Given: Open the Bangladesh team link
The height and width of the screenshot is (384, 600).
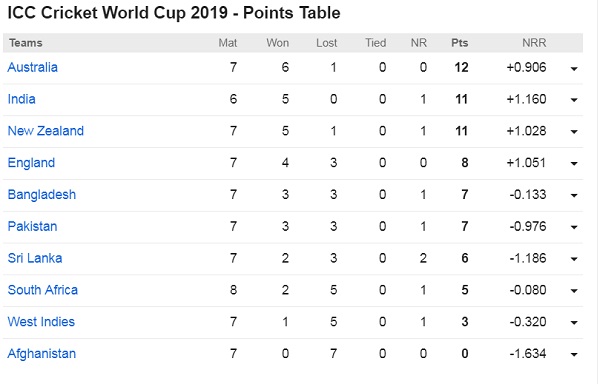Looking at the screenshot, I should 42,194.
